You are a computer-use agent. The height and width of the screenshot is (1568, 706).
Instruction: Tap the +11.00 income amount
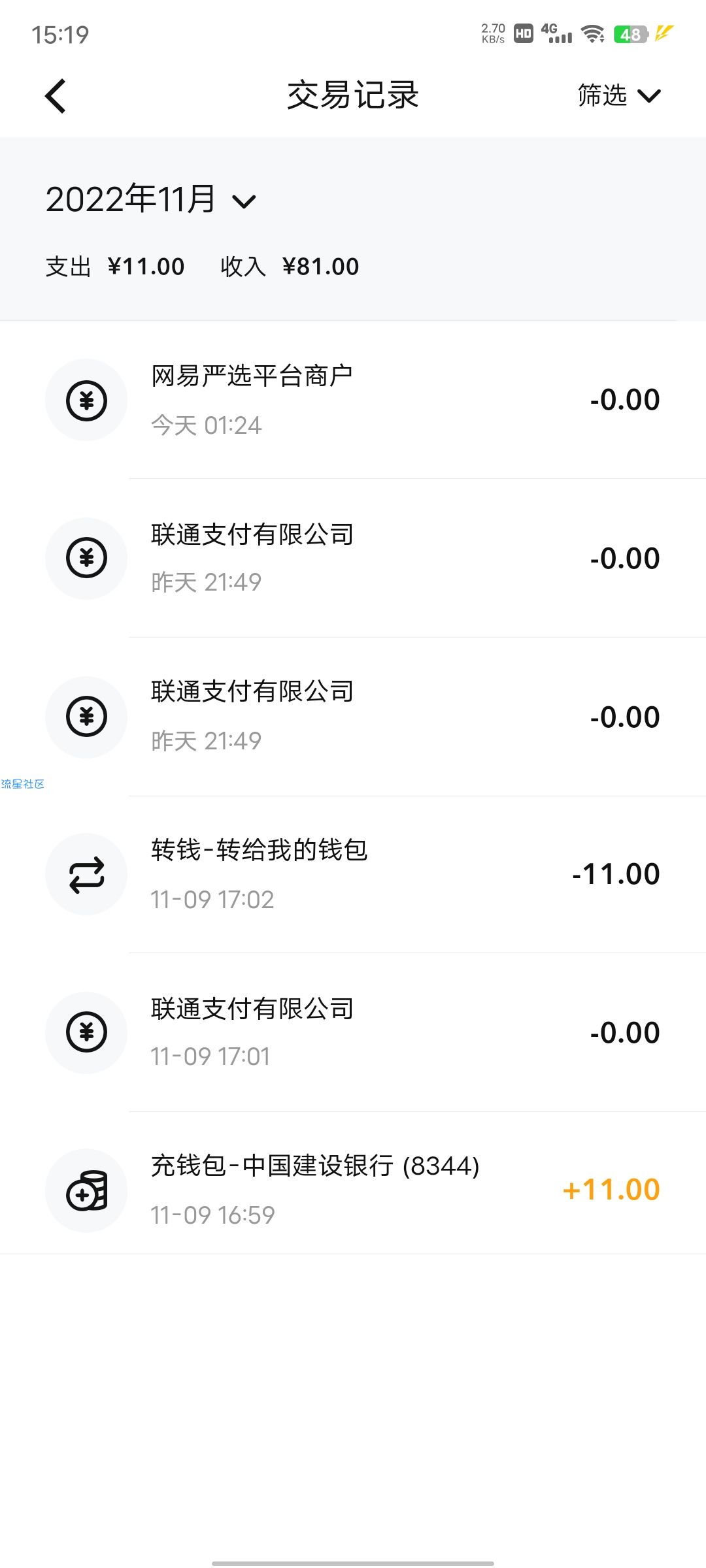611,1190
